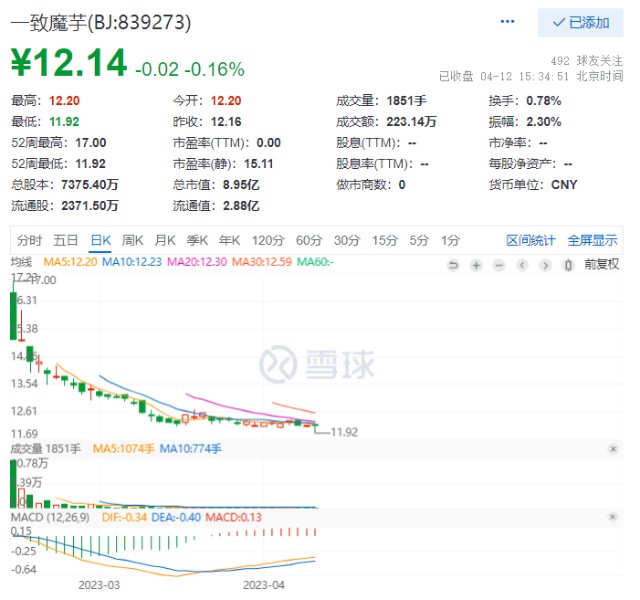
Task: Open 全屏显示 fullscreen view
Action: click(x=592, y=240)
